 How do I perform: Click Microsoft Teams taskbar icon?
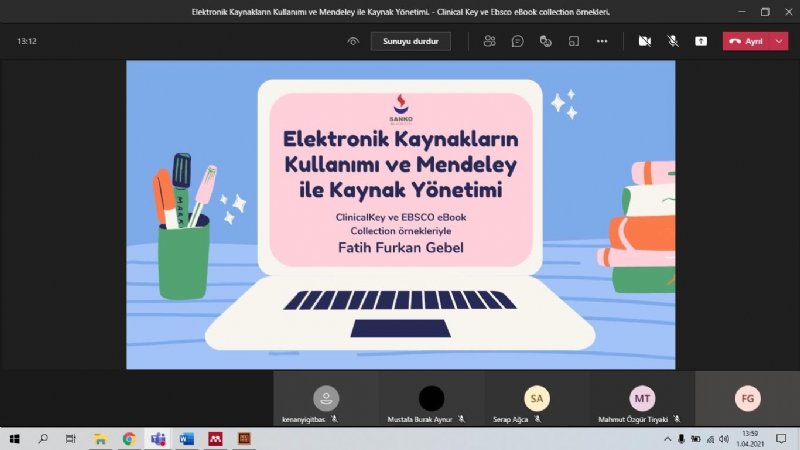[158, 439]
